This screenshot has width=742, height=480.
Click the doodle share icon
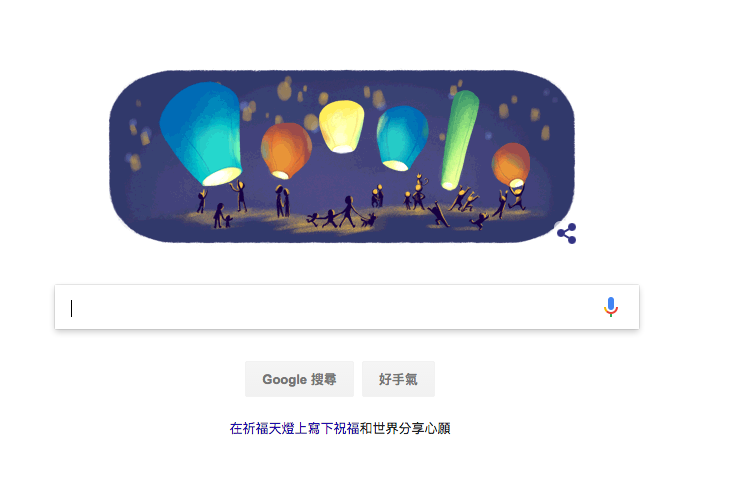pyautogui.click(x=566, y=233)
